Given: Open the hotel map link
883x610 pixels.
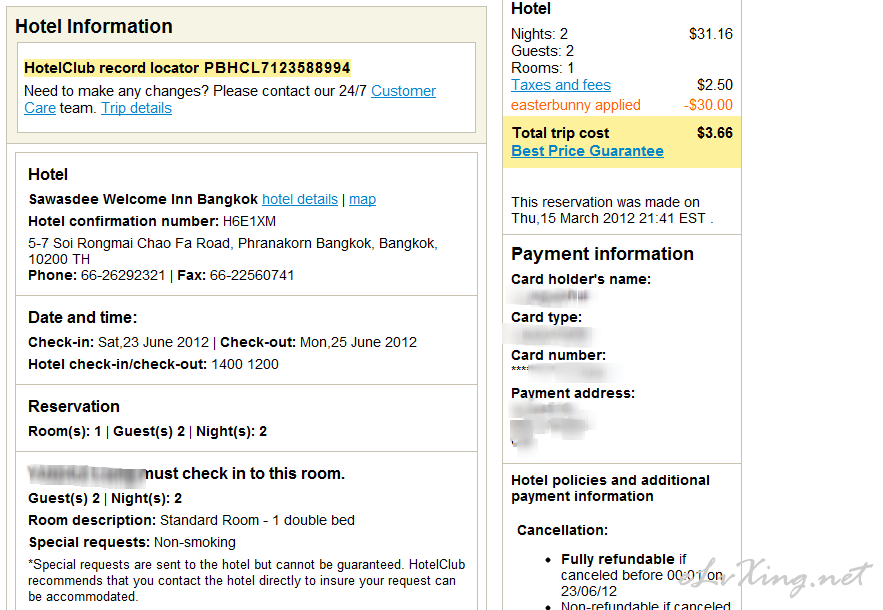Looking at the screenshot, I should [362, 199].
